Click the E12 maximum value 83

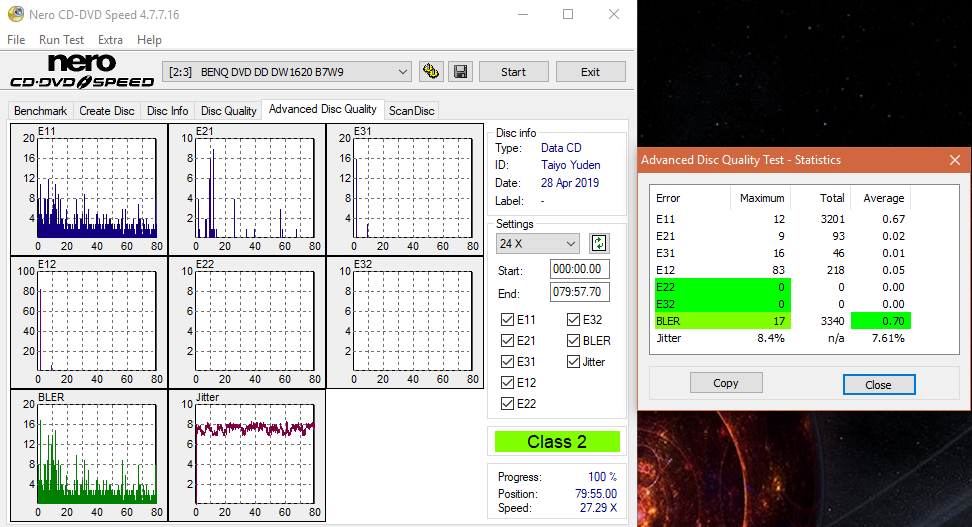(779, 270)
